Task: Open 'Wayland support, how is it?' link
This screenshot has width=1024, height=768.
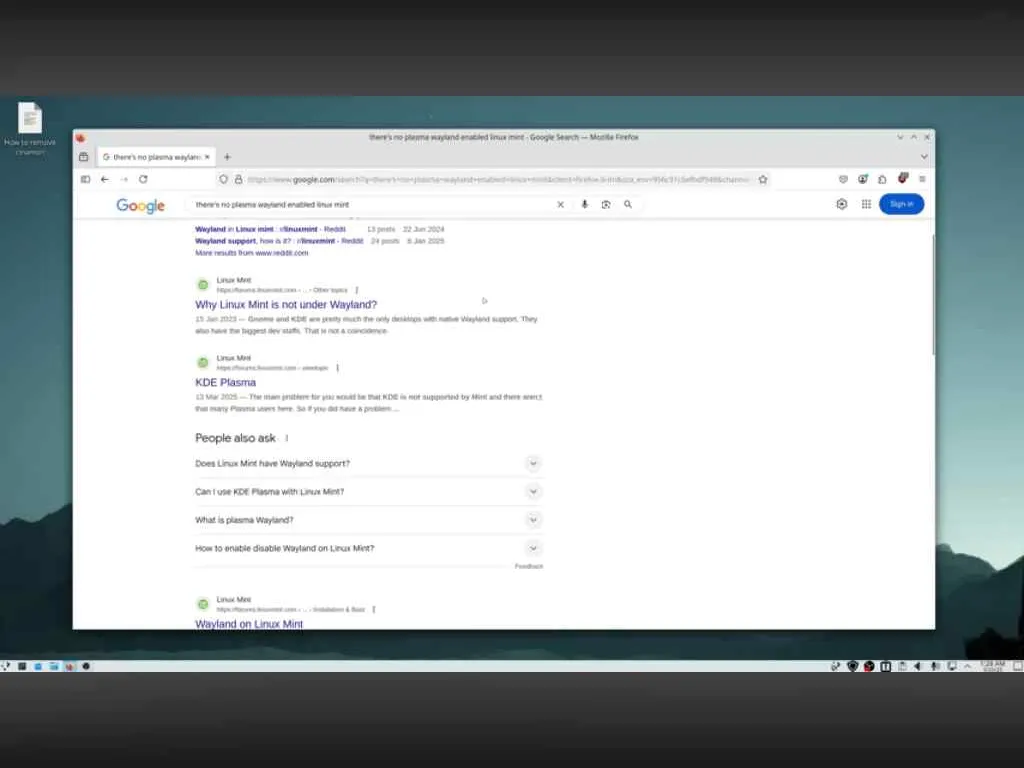Action: click(x=279, y=241)
